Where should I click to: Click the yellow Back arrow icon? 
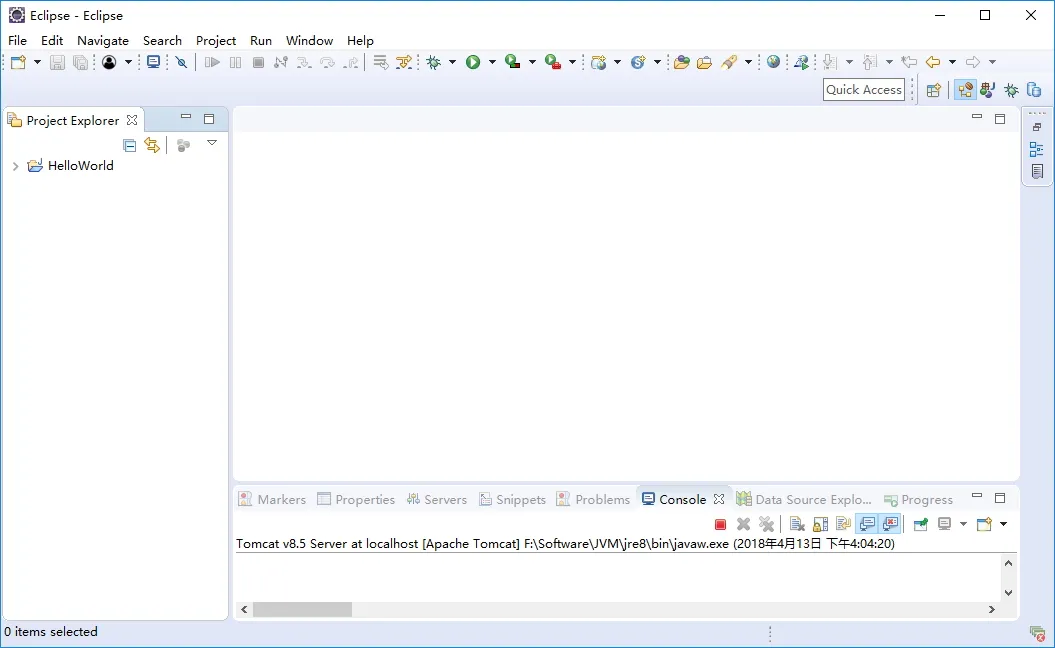pyautogui.click(x=933, y=62)
